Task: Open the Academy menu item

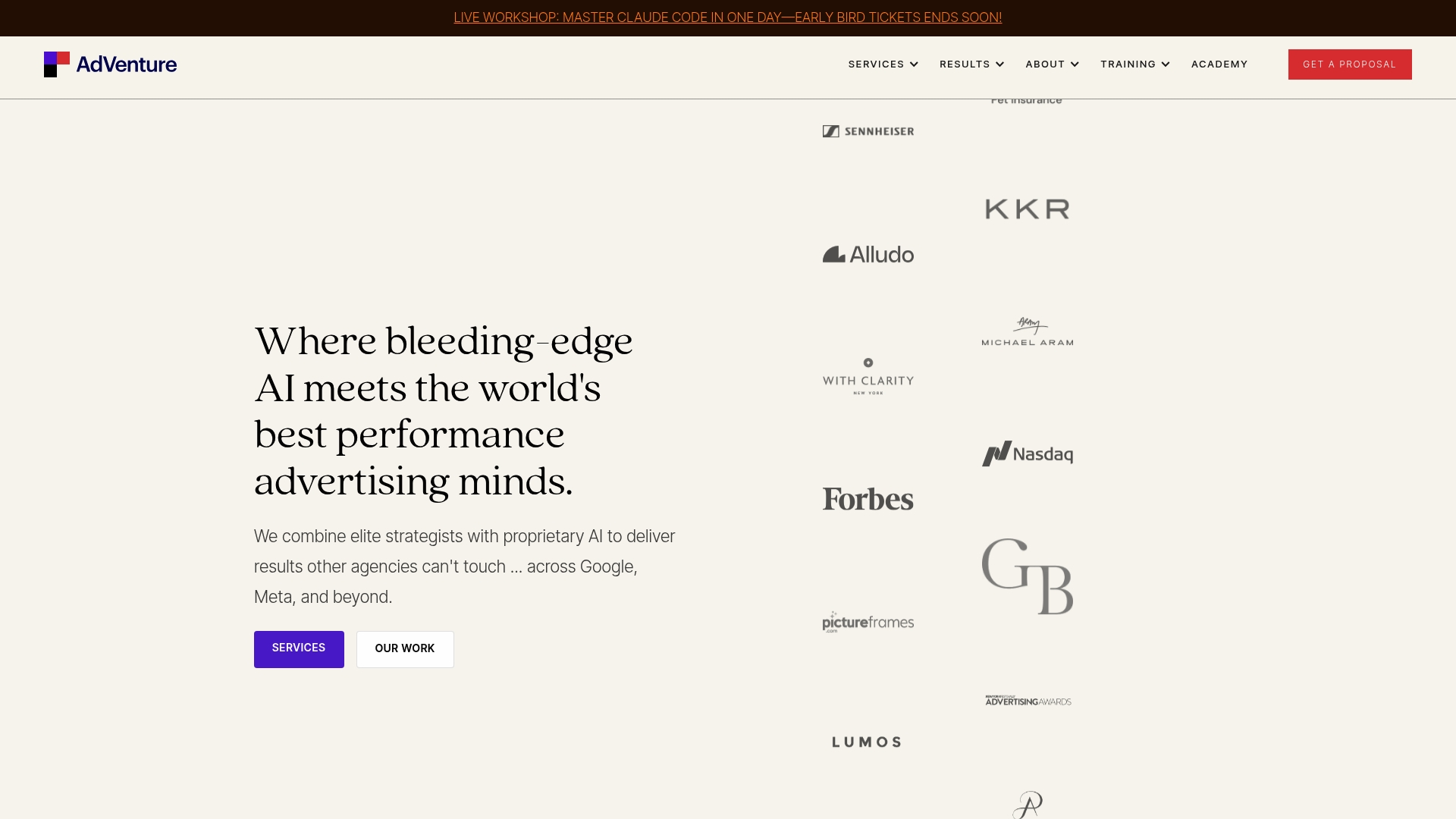Action: tap(1219, 64)
